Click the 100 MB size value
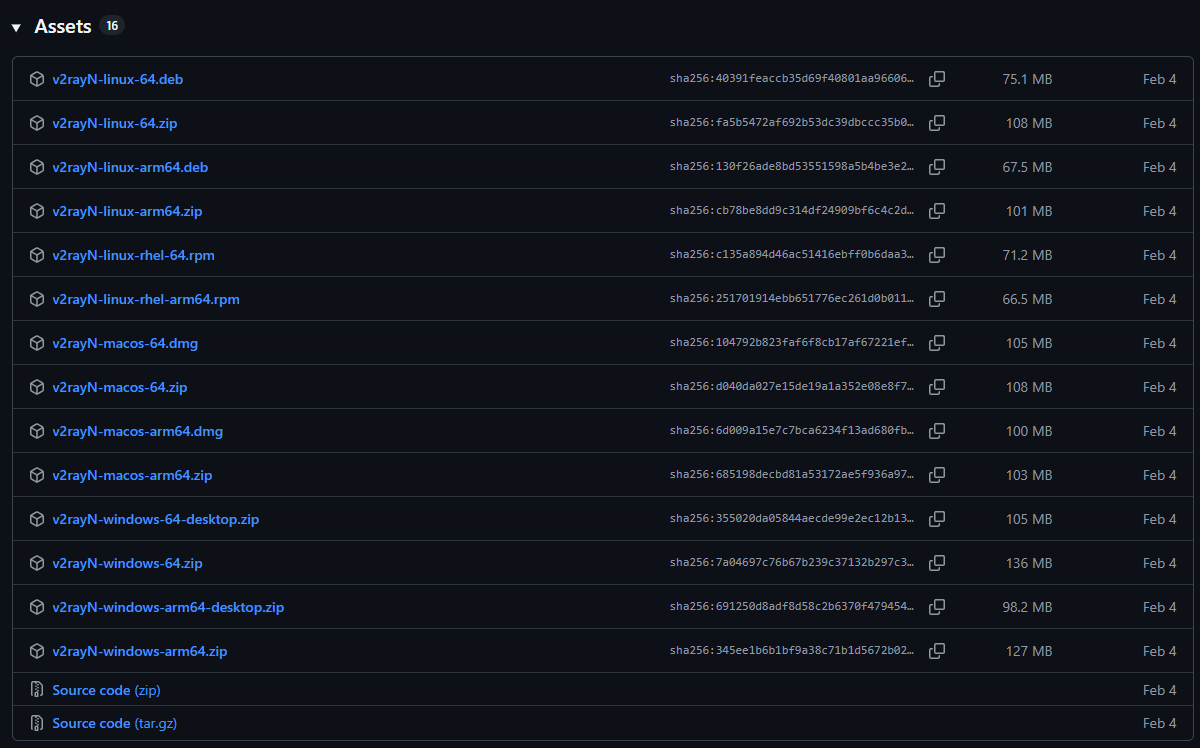Image resolution: width=1200 pixels, height=748 pixels. click(x=1029, y=431)
